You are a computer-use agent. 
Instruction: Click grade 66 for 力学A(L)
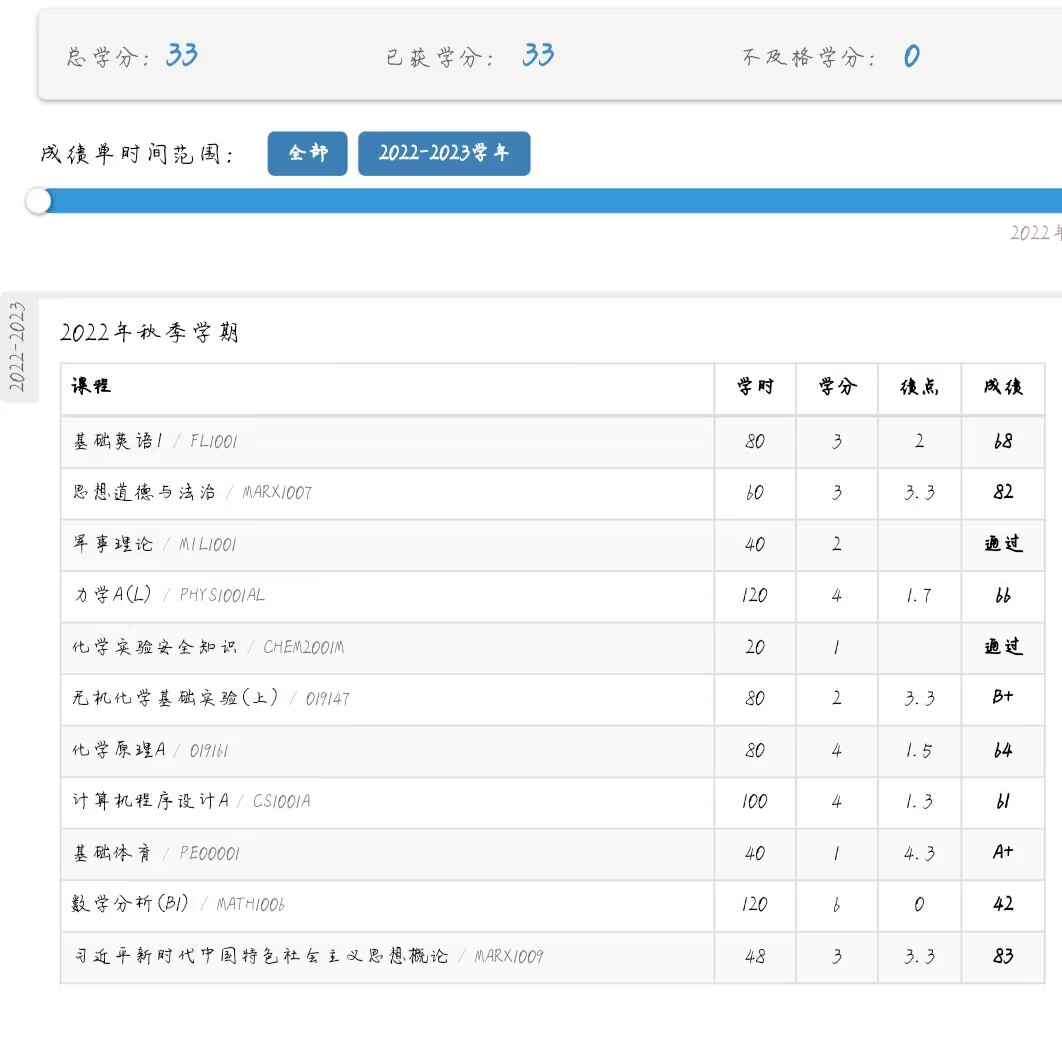coord(1003,595)
